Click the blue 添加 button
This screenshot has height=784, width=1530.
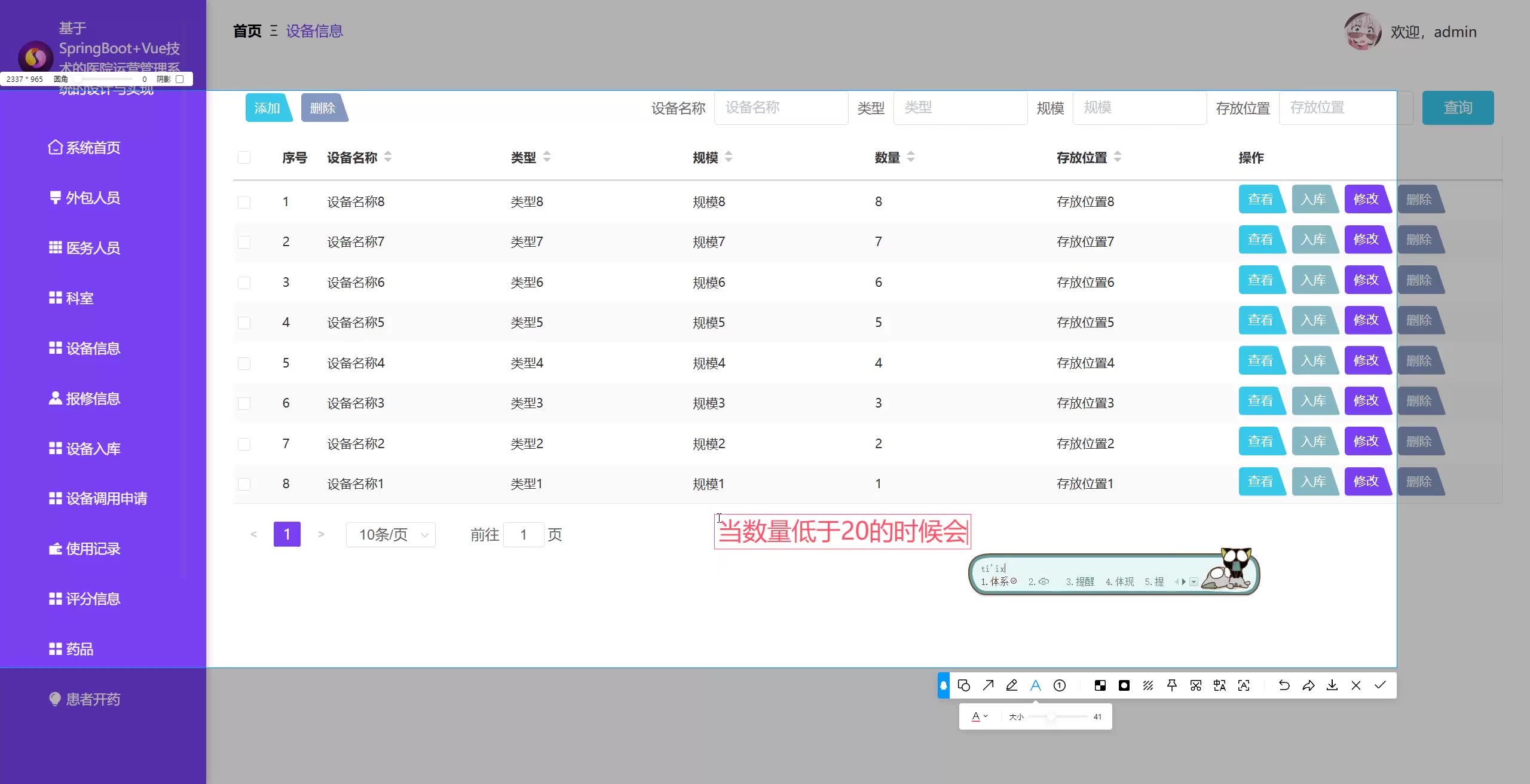[267, 108]
